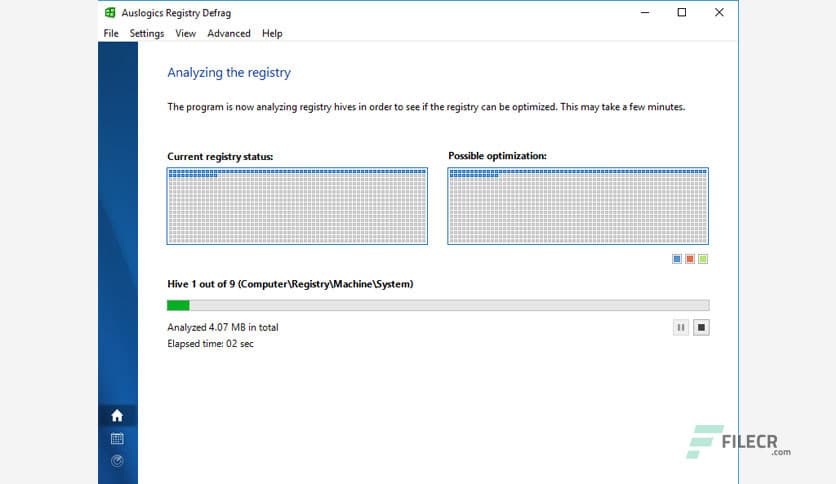
Task: Minimize the Registry Defrag window
Action: [x=645, y=12]
